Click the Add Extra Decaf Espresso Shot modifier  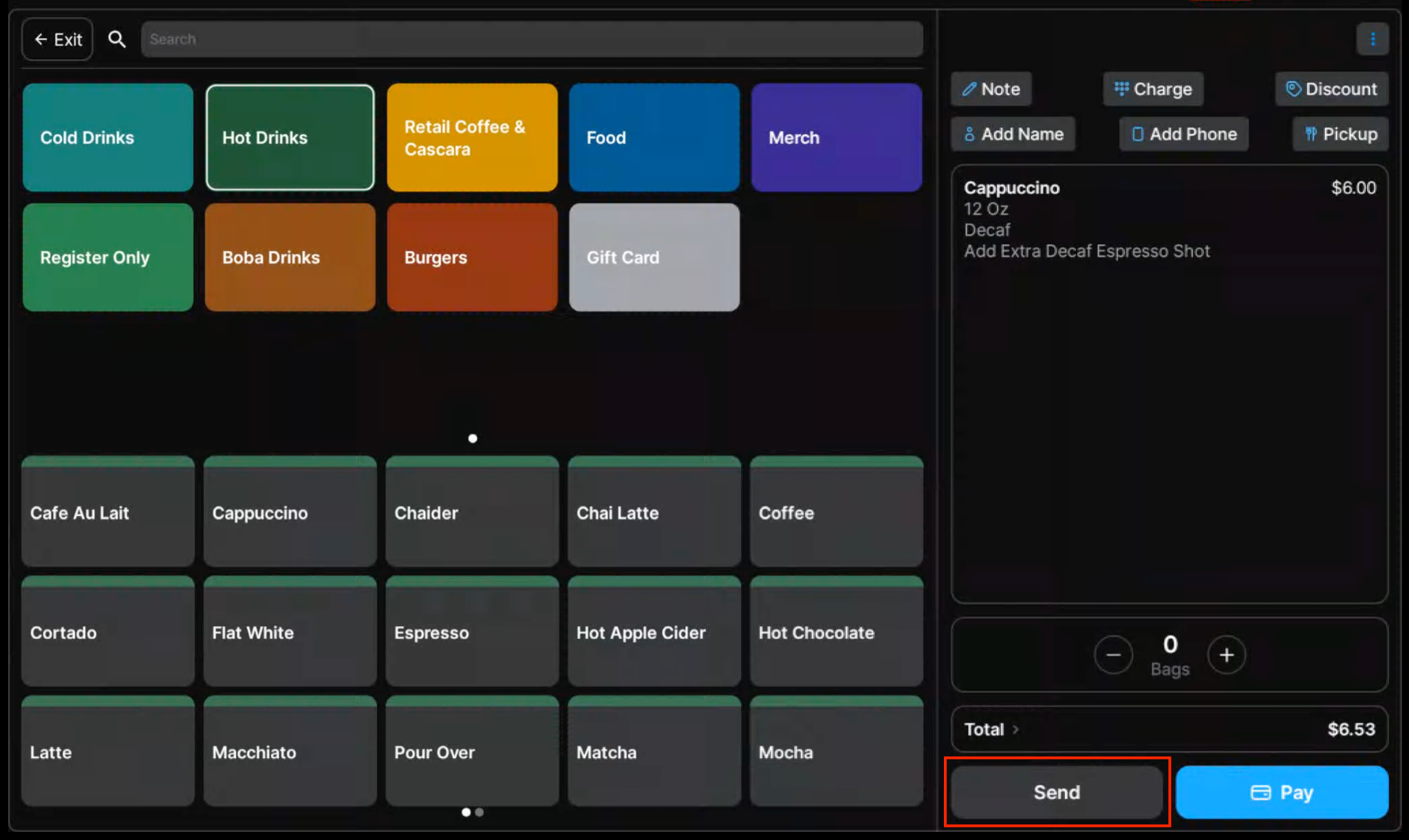pyautogui.click(x=1086, y=251)
